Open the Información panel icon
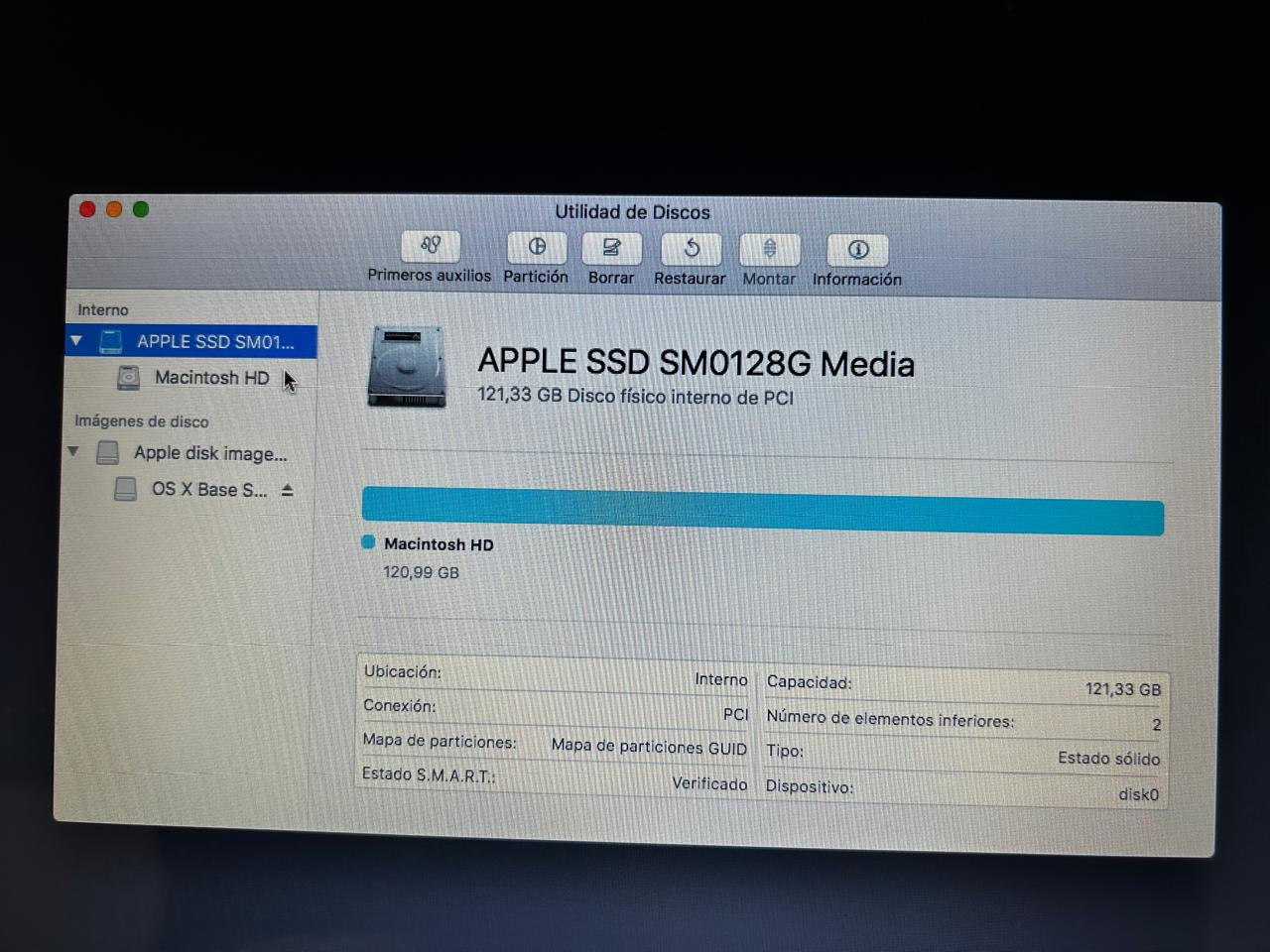Viewport: 1270px width, 952px height. tap(857, 250)
